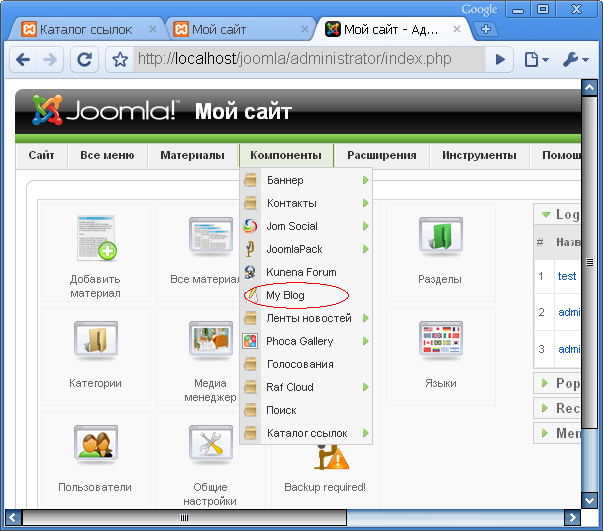Viewport: 603px width, 531px height.
Task: Open the Все материалы article manager icon
Action: click(211, 238)
